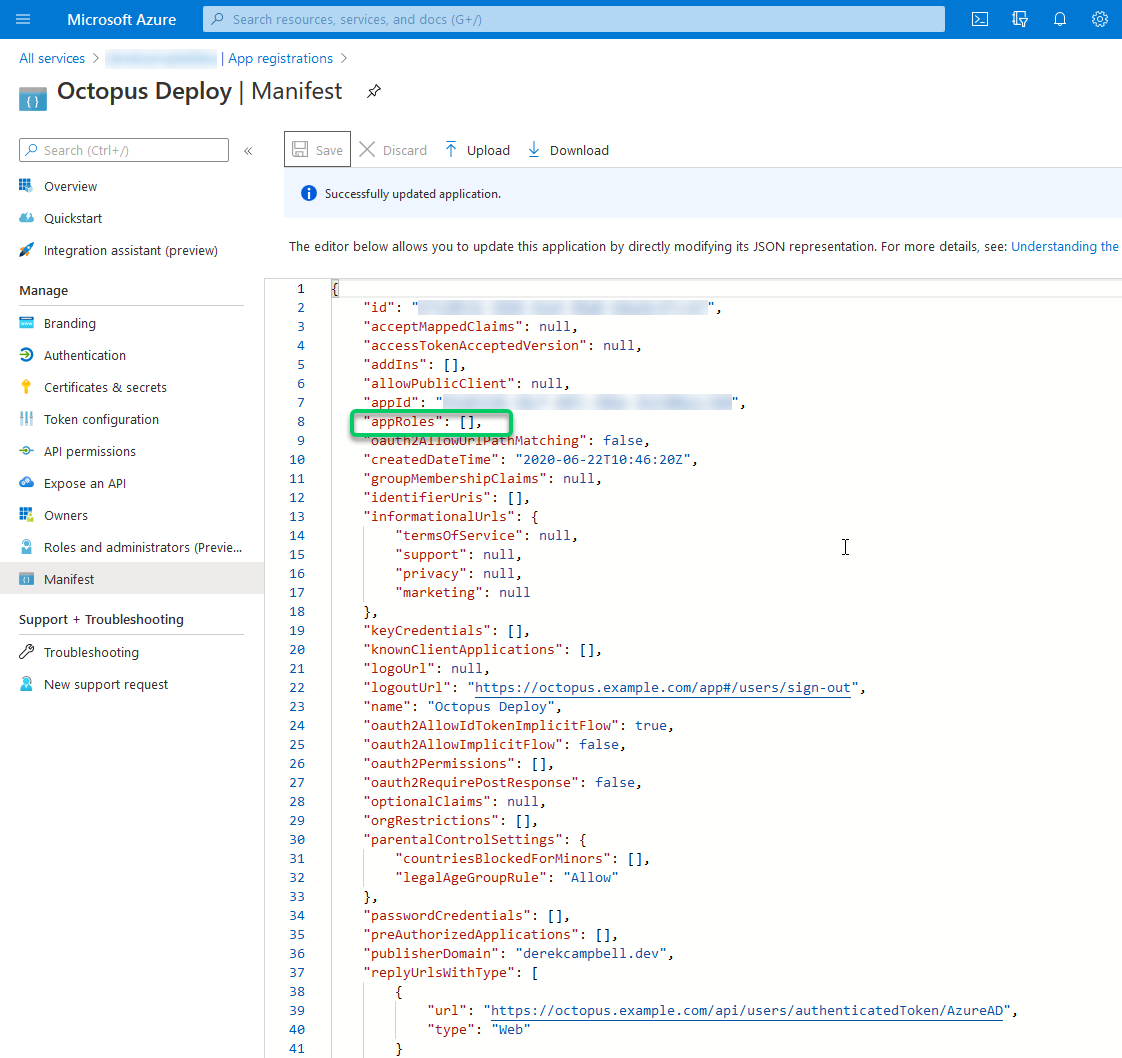The image size is (1122, 1058).
Task: Click the Microsoft Azure home logo
Action: pos(121,19)
